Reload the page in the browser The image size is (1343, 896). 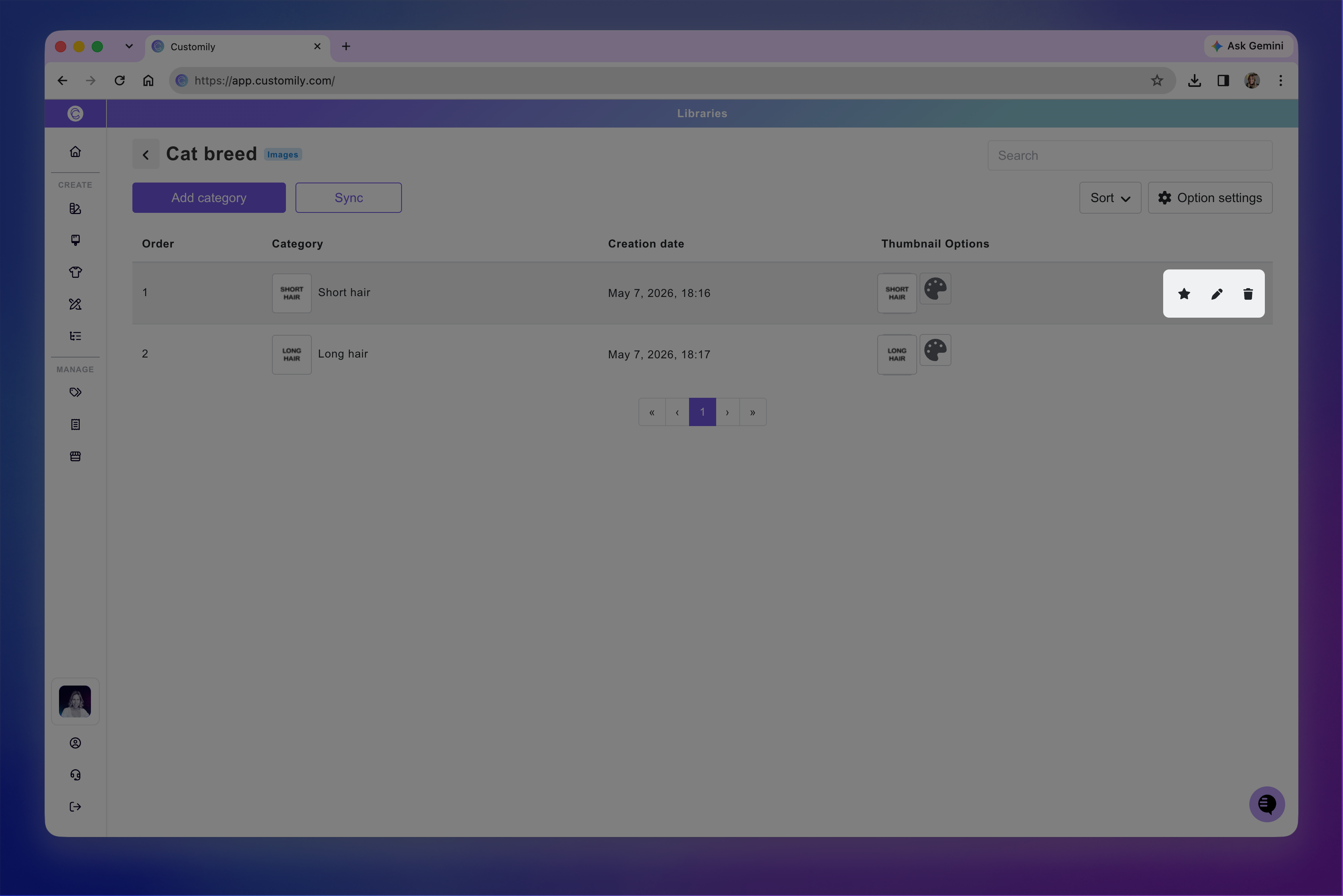(120, 81)
